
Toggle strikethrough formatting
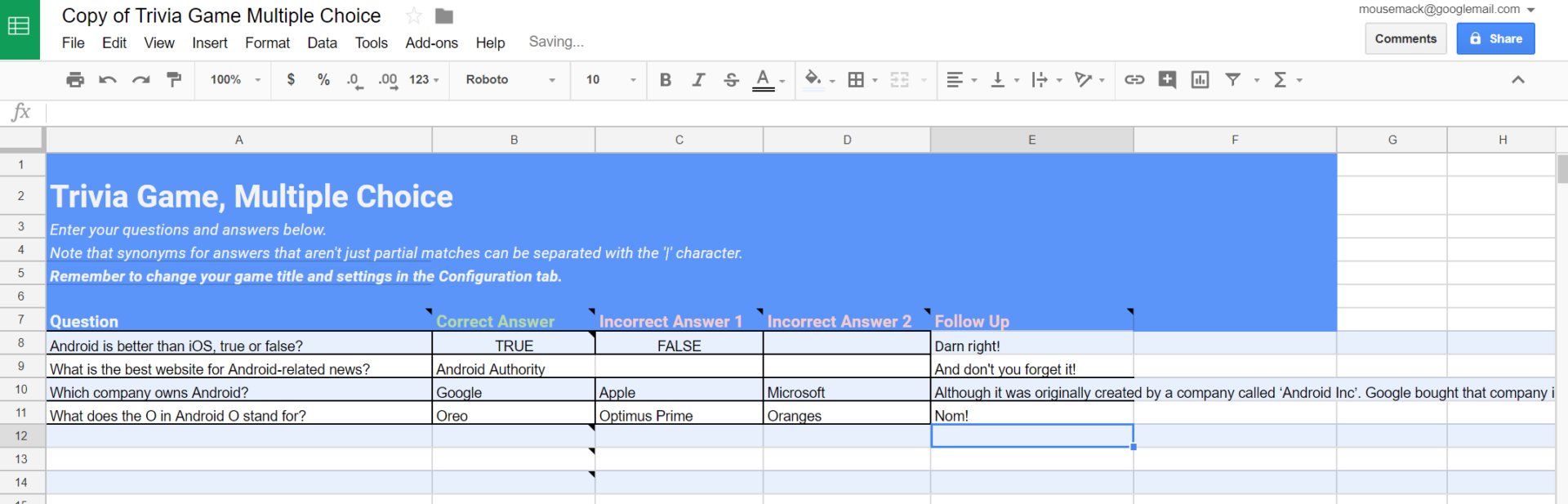click(x=731, y=79)
